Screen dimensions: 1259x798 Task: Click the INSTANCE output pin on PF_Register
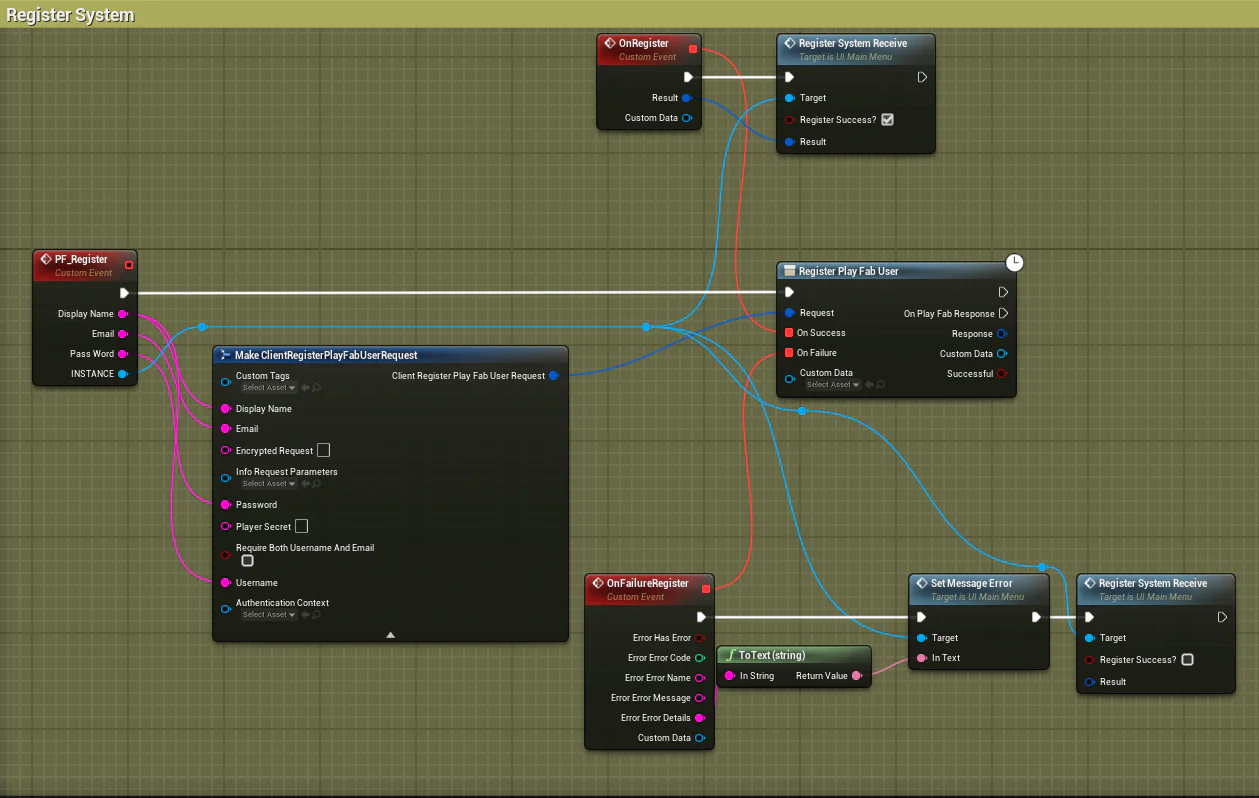pyautogui.click(x=123, y=374)
